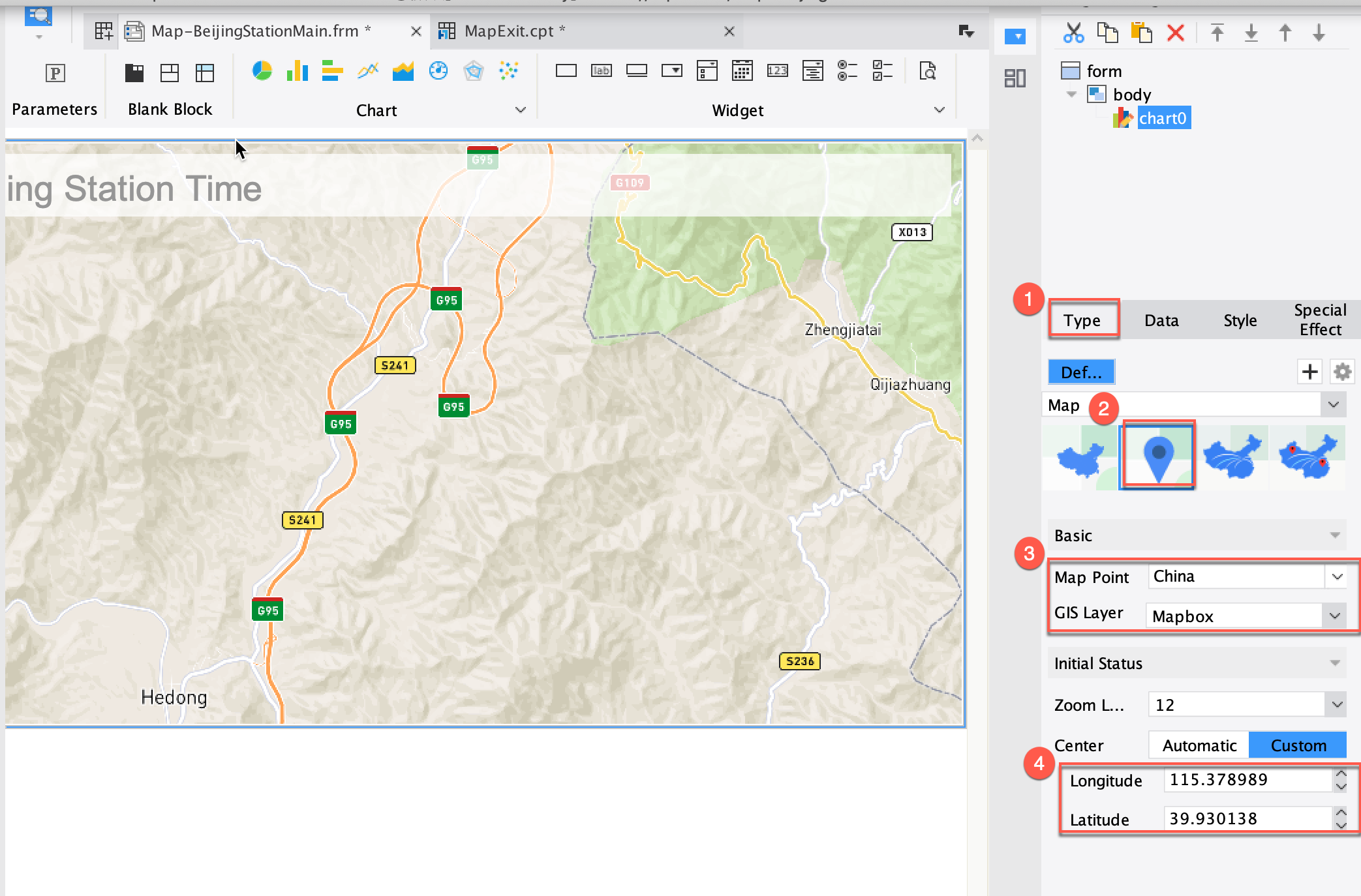
Task: Click the plus button to add condition
Action: (1309, 372)
